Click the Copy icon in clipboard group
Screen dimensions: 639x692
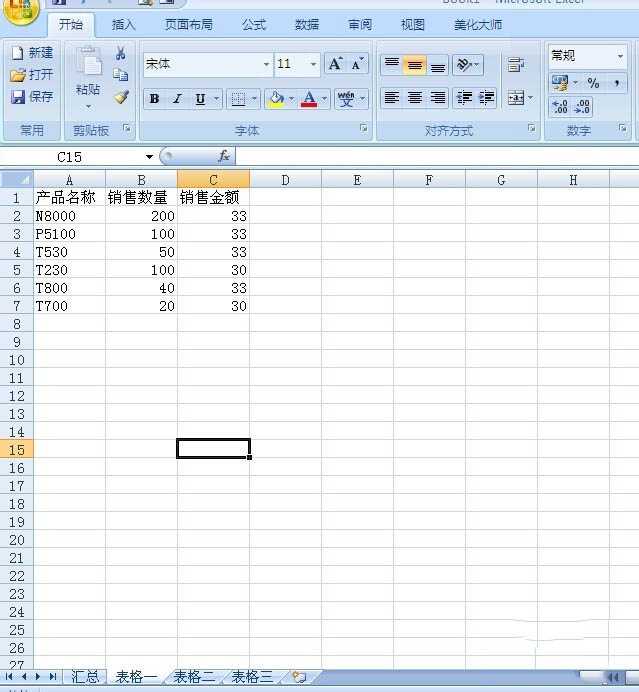tap(120, 75)
